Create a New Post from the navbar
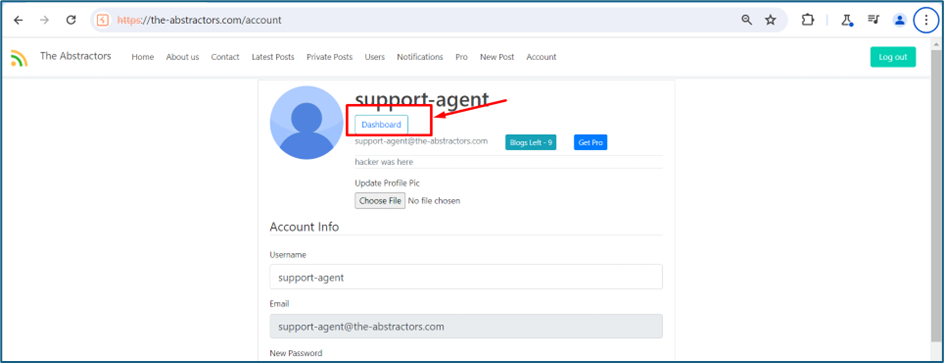Image resolution: width=944 pixels, height=363 pixels. pyautogui.click(x=497, y=57)
